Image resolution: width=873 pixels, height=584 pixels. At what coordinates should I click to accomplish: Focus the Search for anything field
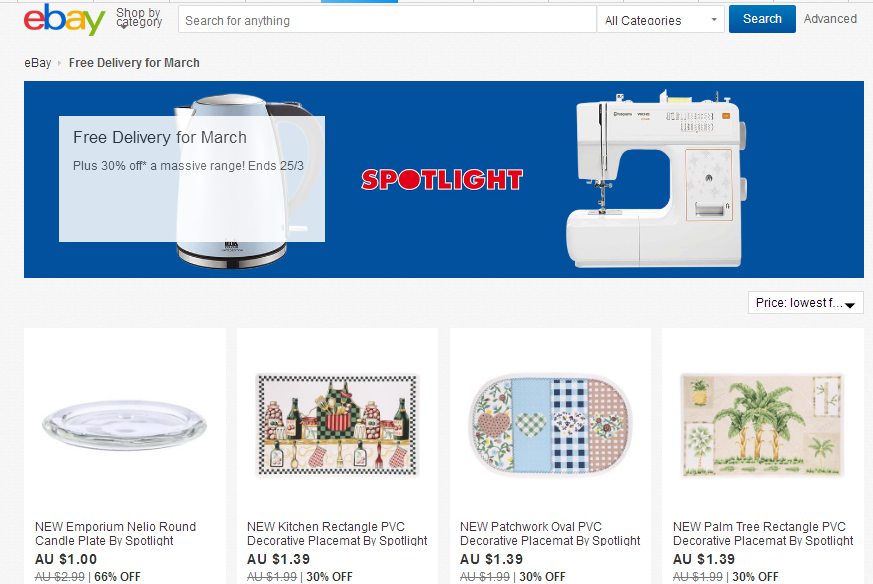coord(387,21)
